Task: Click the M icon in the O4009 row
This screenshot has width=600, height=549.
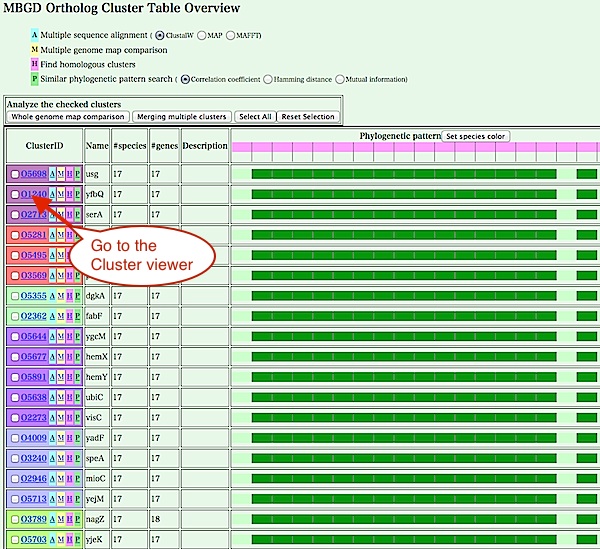Action: tap(61, 438)
